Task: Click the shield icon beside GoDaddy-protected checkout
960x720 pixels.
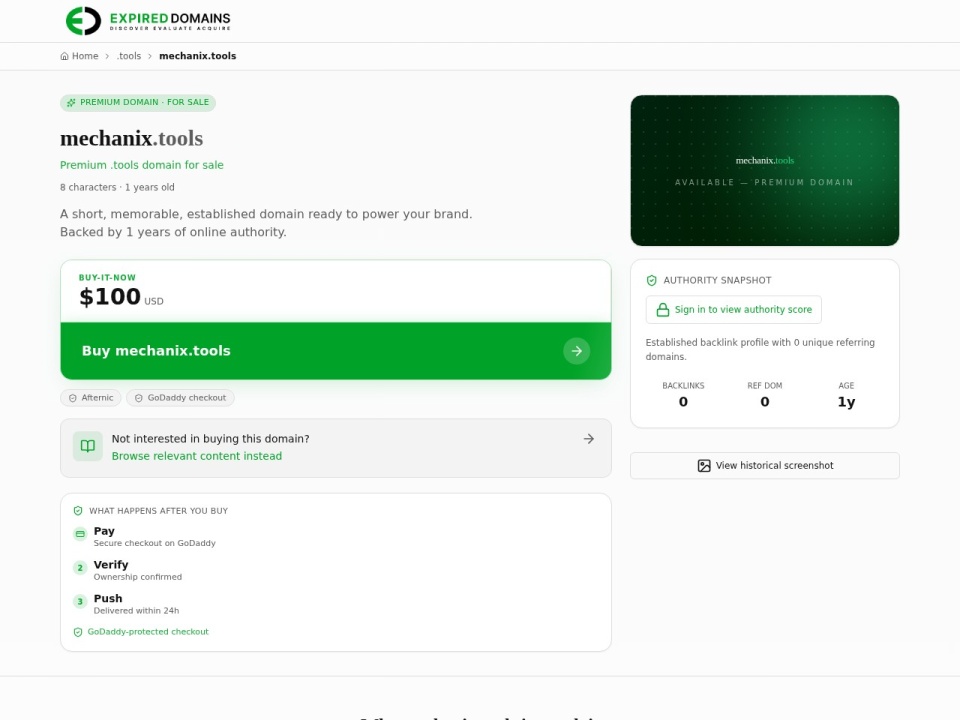Action: tap(78, 632)
